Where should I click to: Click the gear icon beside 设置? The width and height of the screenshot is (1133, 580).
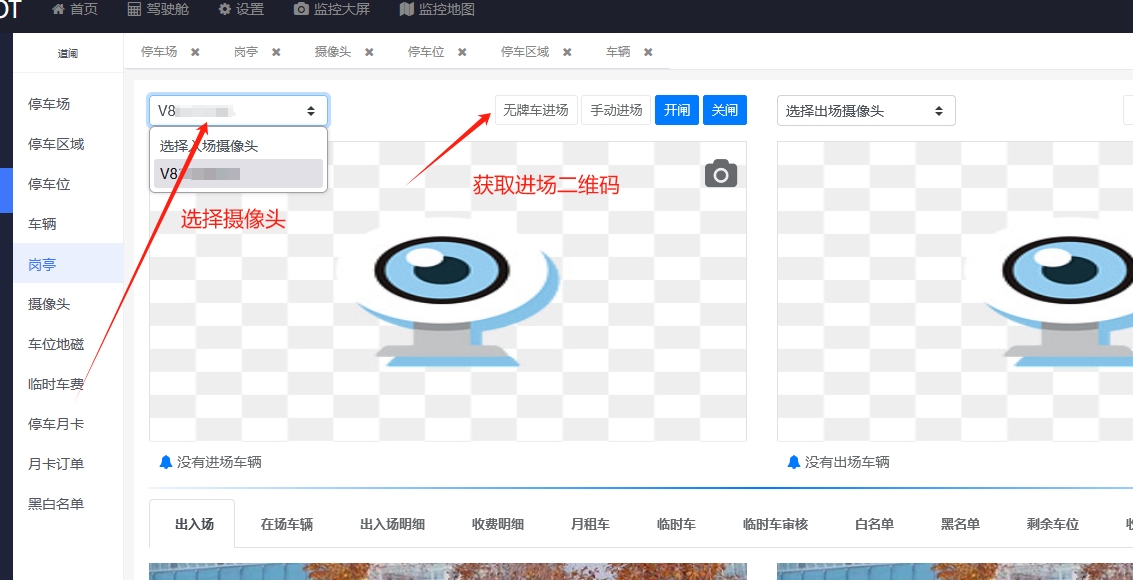coord(225,9)
